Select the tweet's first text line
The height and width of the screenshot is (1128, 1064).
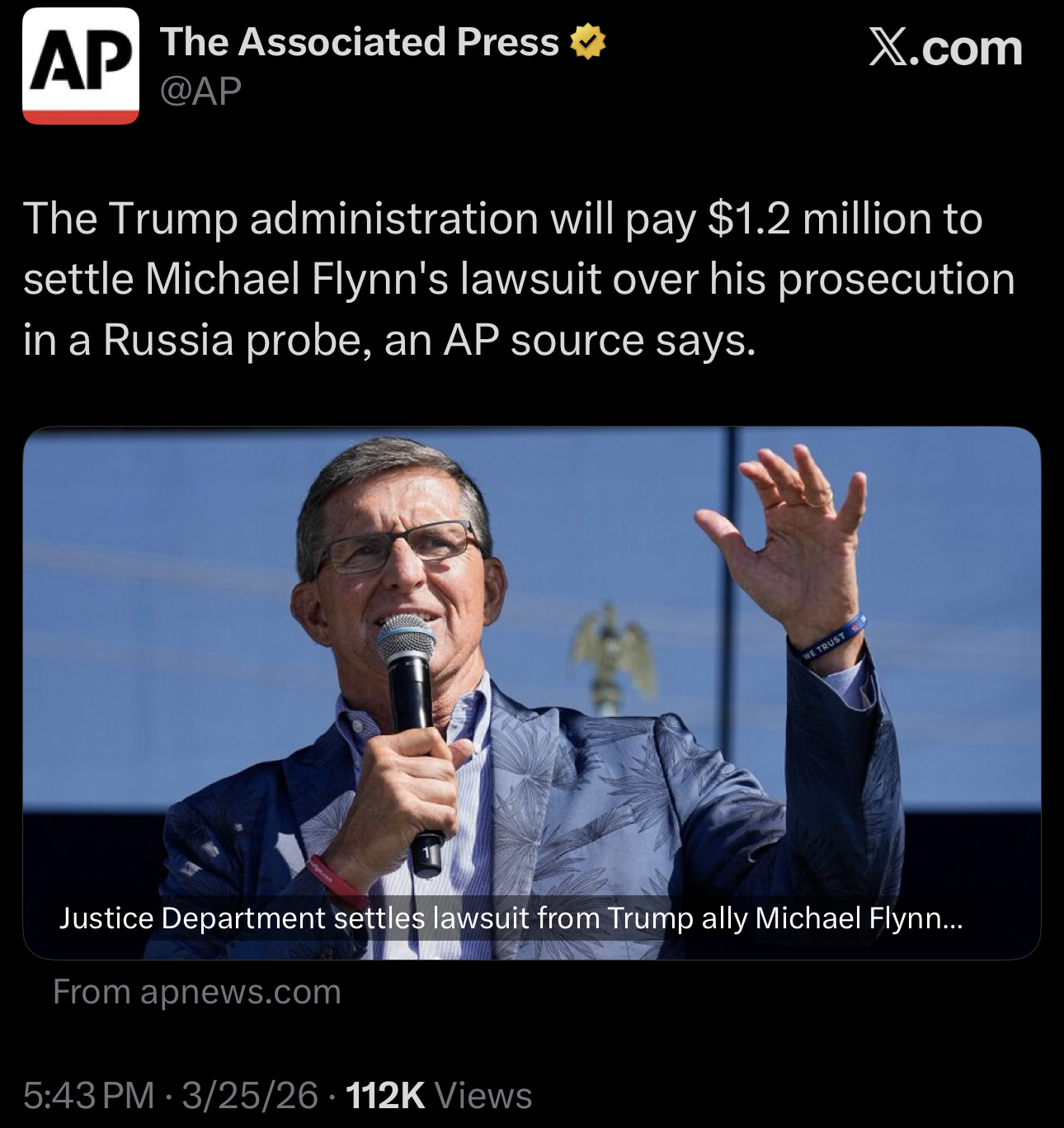(503, 219)
